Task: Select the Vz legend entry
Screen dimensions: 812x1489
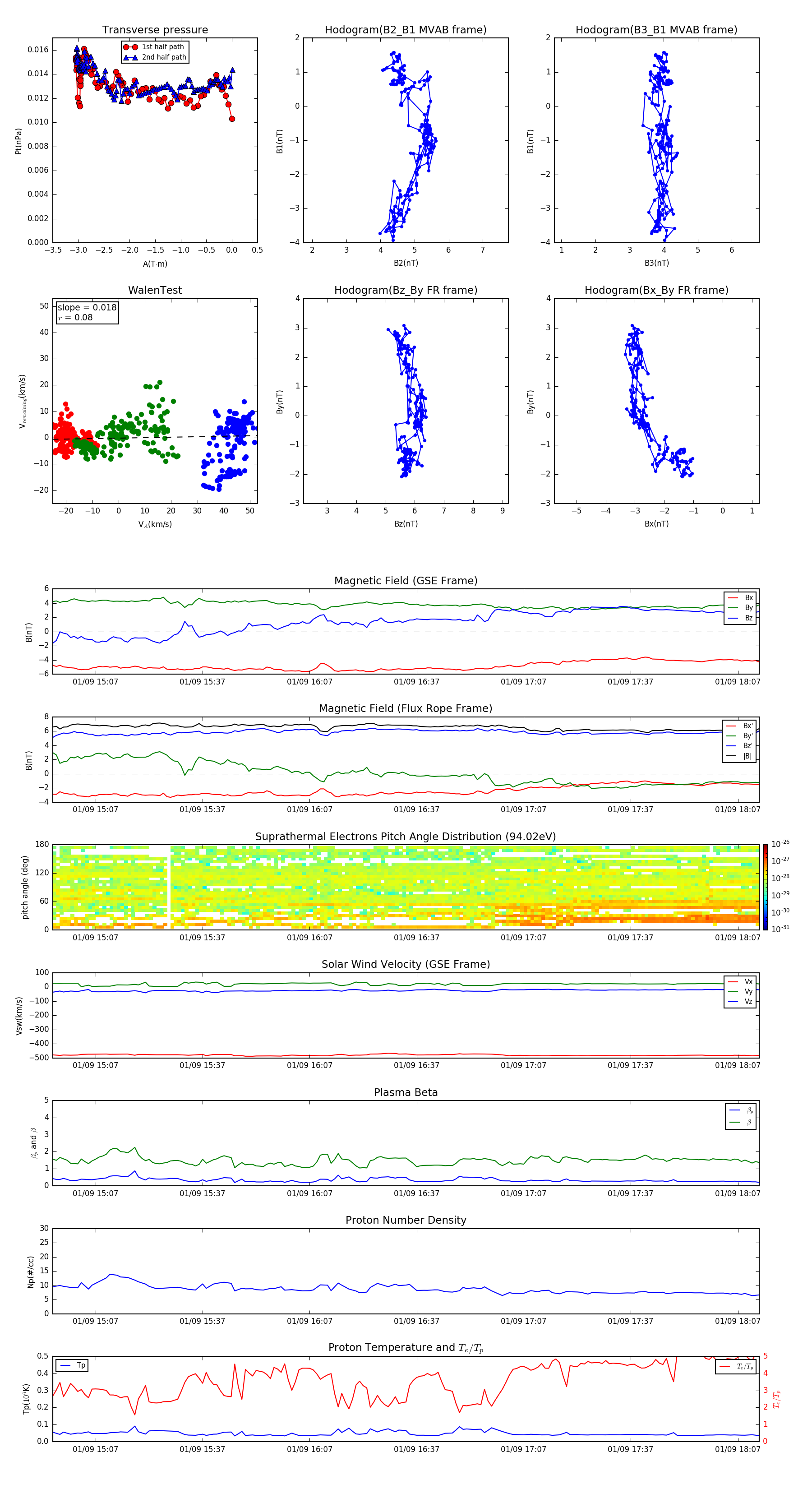Action: [740, 1002]
